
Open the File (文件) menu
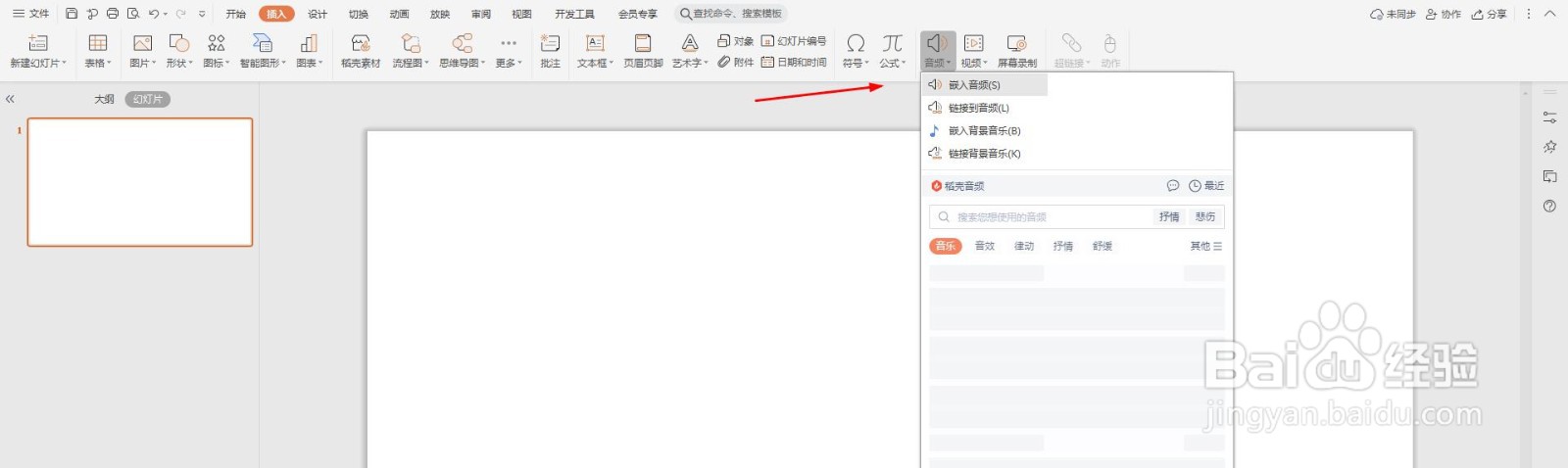(x=31, y=14)
